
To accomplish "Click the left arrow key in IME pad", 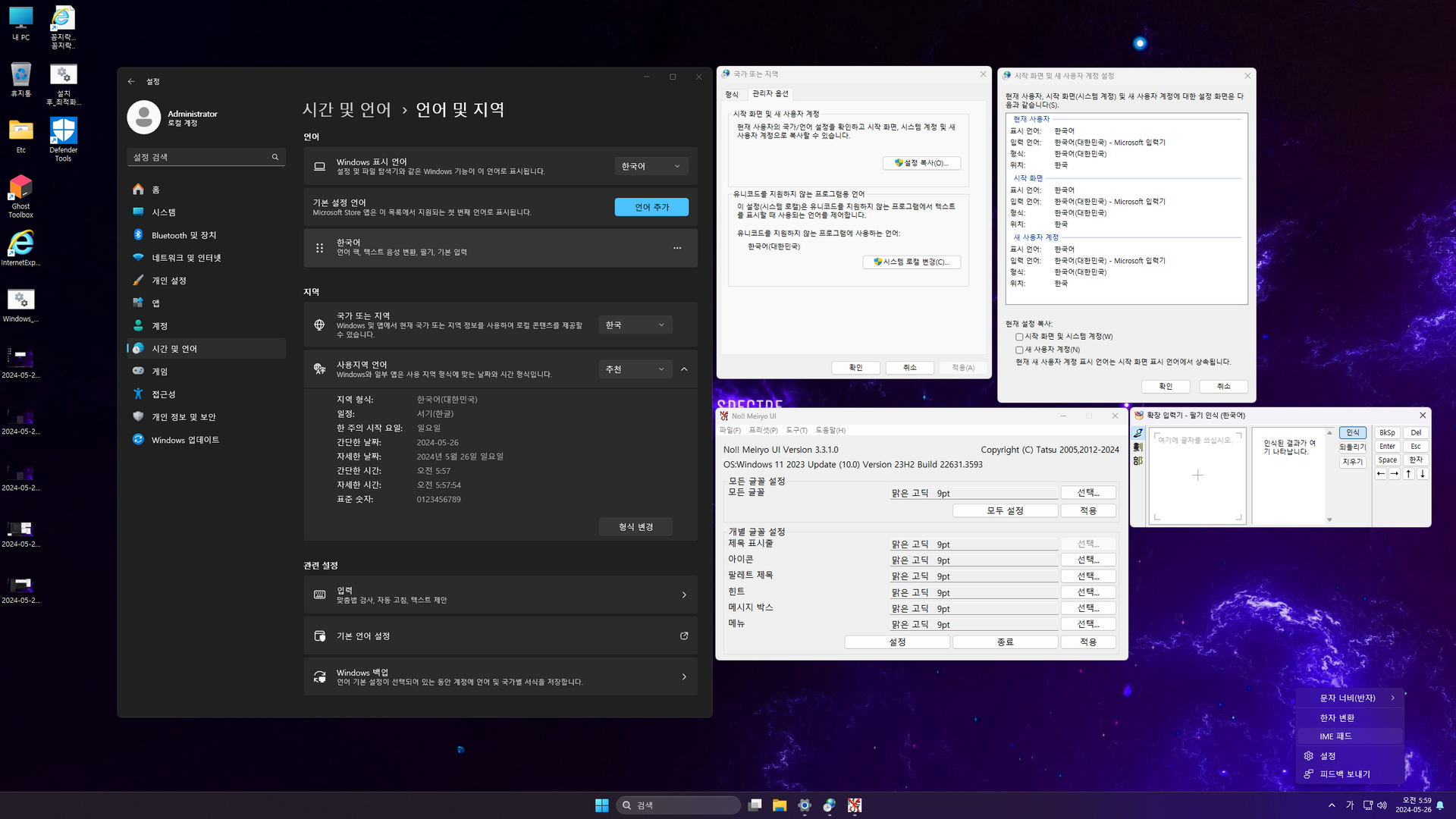I will pyautogui.click(x=1381, y=474).
